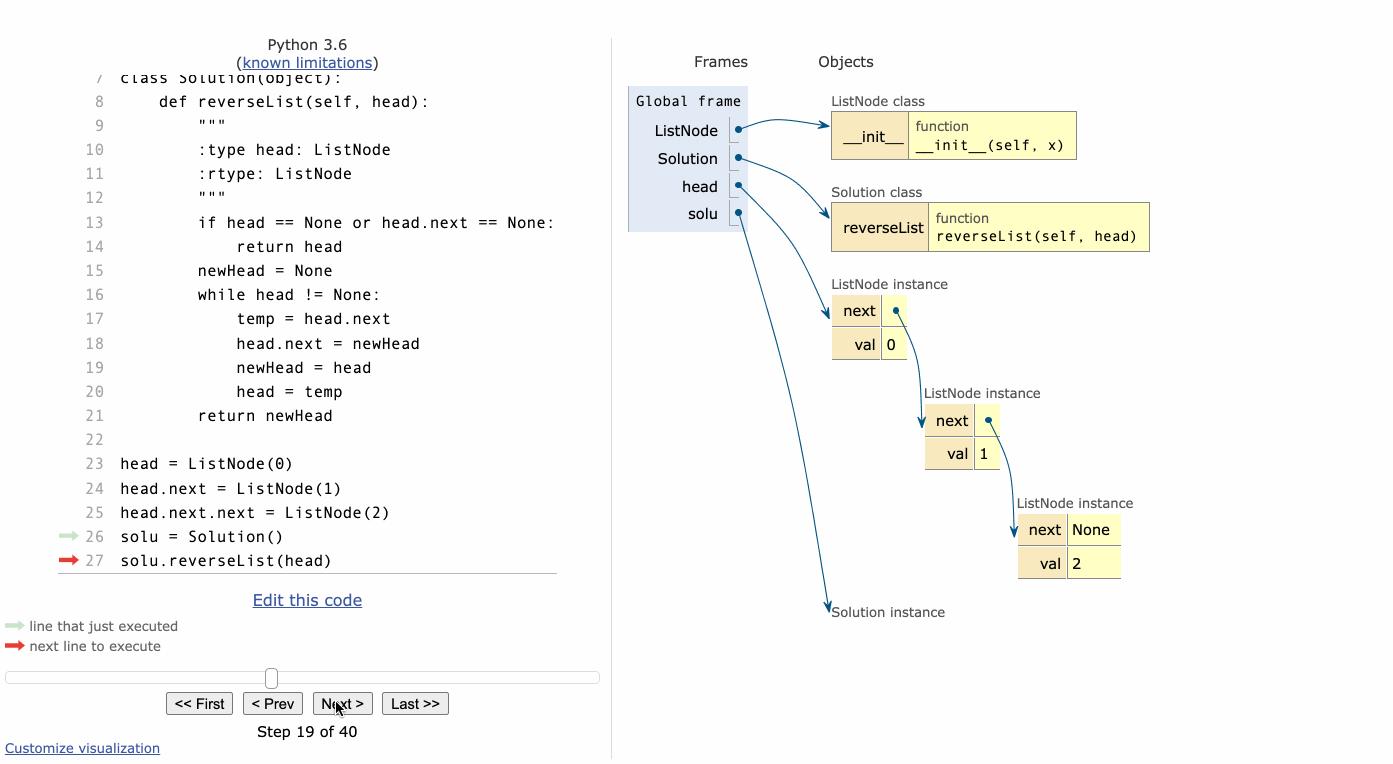Jump to first step with << First
The image size is (1393, 764).
click(199, 704)
